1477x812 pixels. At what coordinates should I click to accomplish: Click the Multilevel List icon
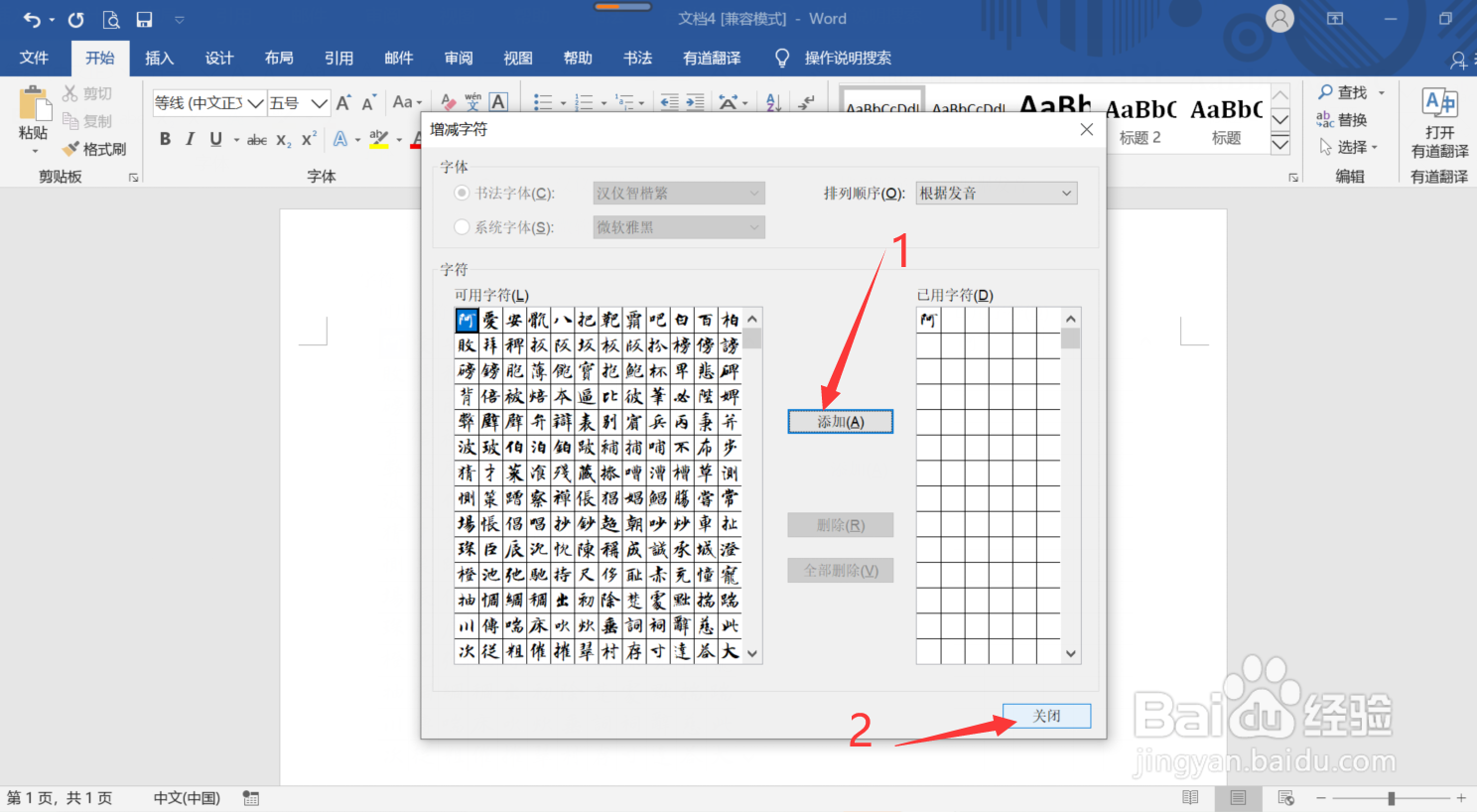point(624,102)
